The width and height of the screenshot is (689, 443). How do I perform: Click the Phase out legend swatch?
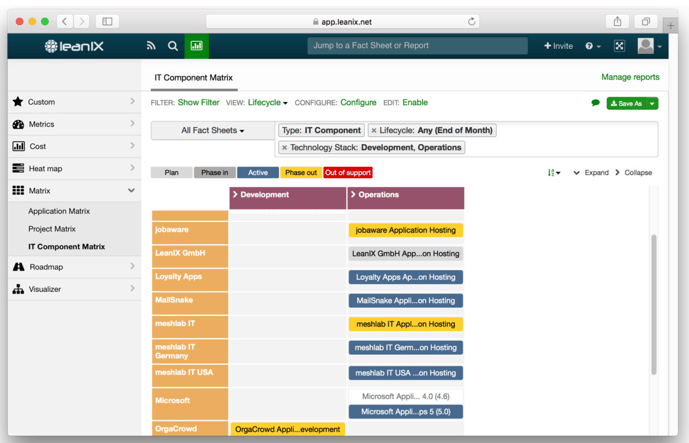(301, 173)
